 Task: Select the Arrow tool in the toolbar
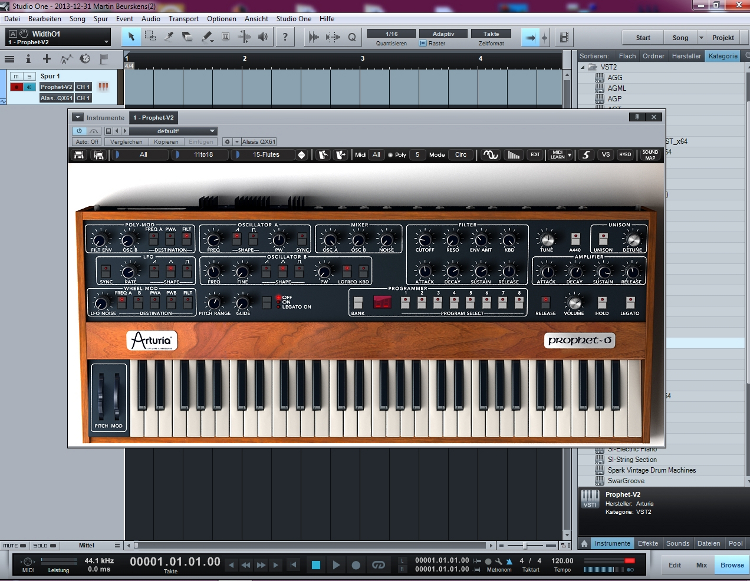[x=131, y=37]
